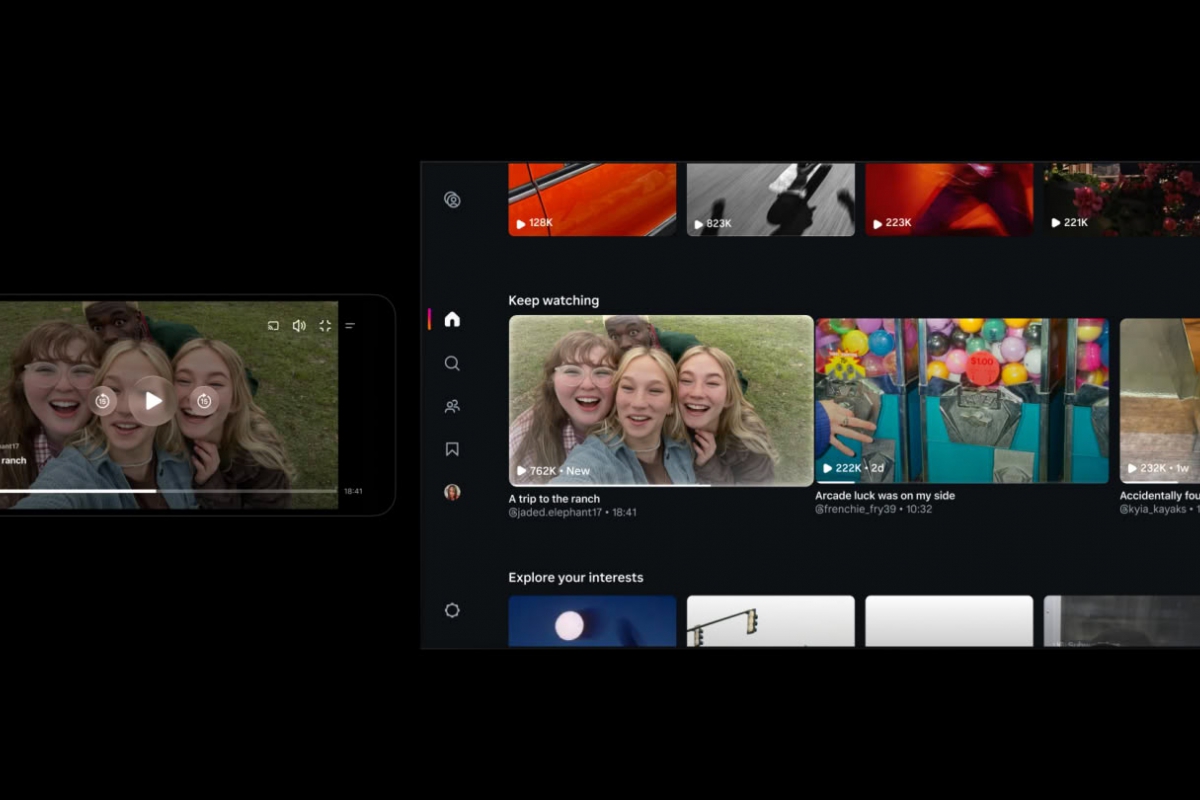Screen dimensions: 1200x800
Task: Click the 18:41 duration on the phone player
Action: tap(353, 491)
